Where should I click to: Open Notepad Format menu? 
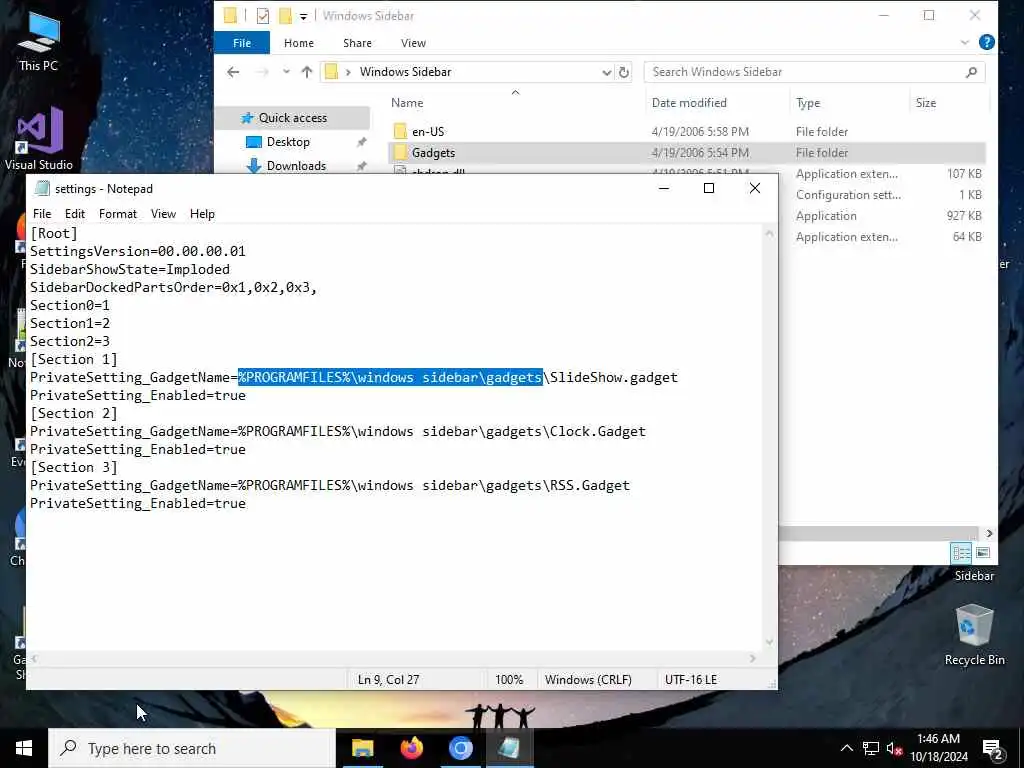118,214
